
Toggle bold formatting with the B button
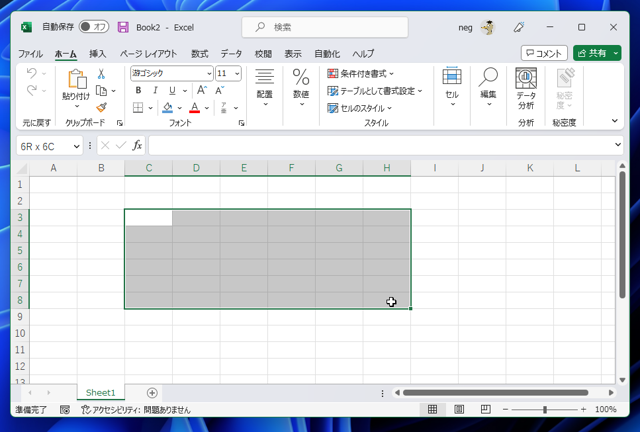138,90
